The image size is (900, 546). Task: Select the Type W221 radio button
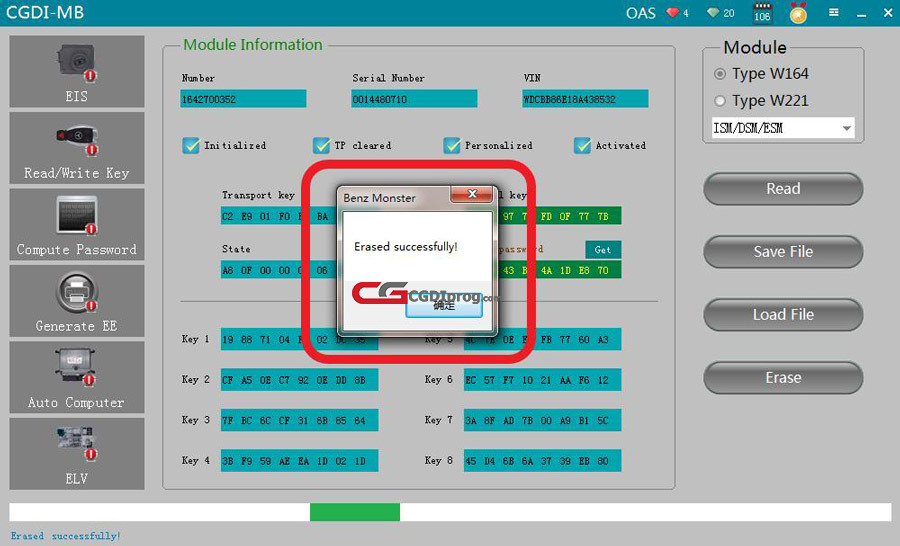pyautogui.click(x=720, y=101)
